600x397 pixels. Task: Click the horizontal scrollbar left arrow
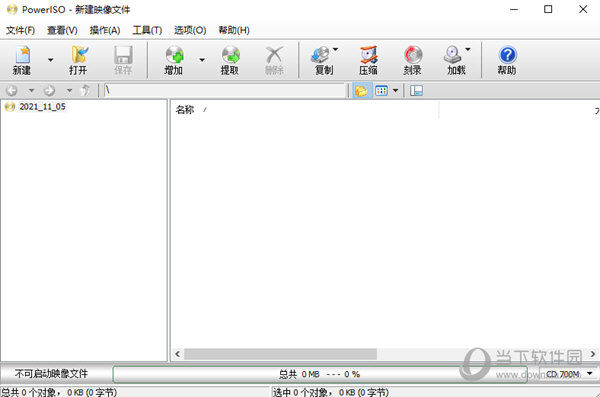(178, 354)
